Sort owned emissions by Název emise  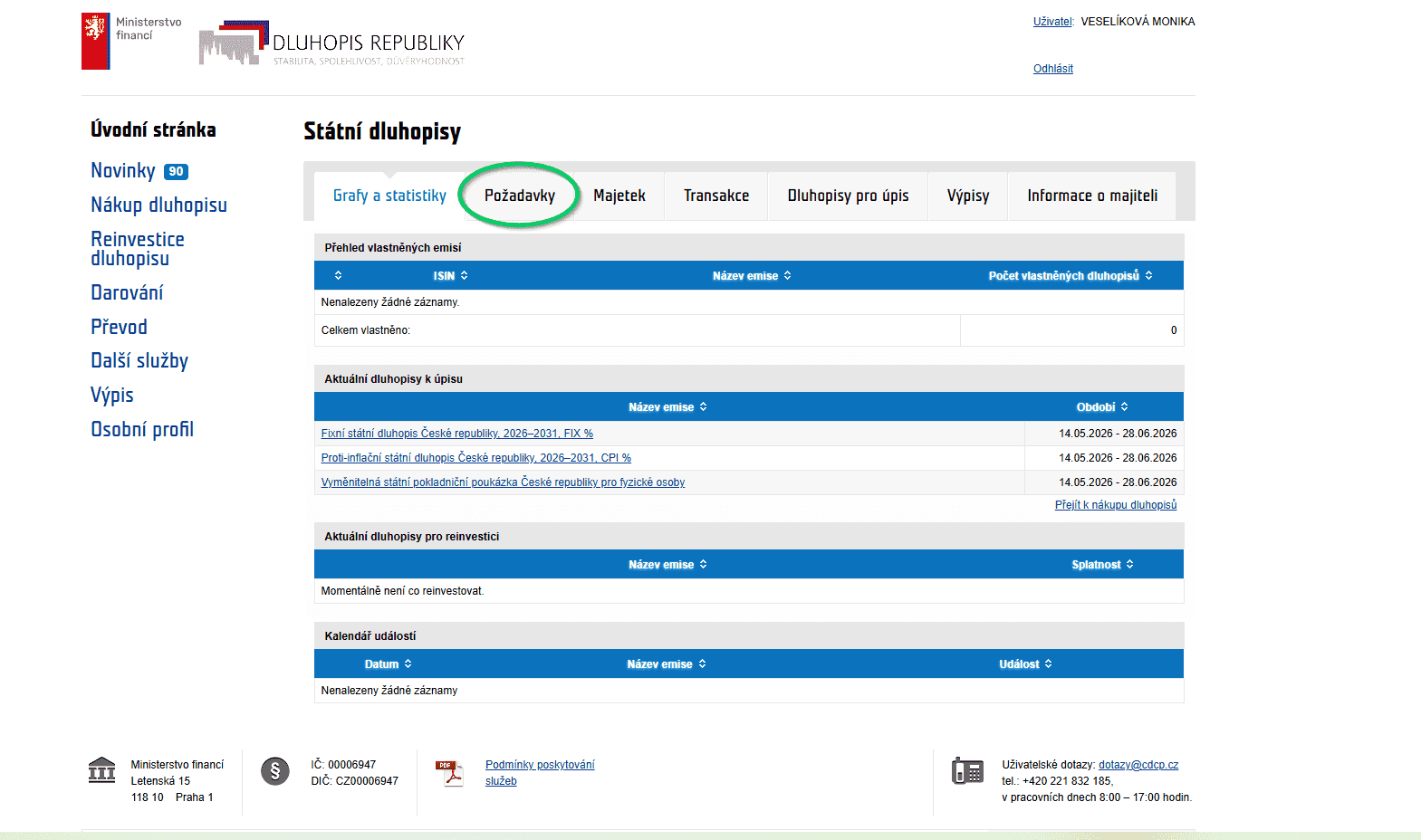click(752, 275)
